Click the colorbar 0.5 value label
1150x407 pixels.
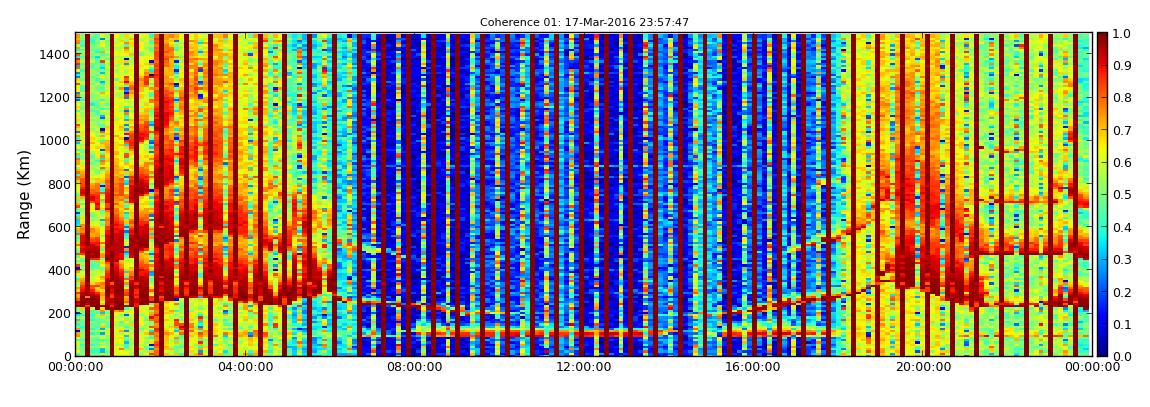[x=1122, y=195]
